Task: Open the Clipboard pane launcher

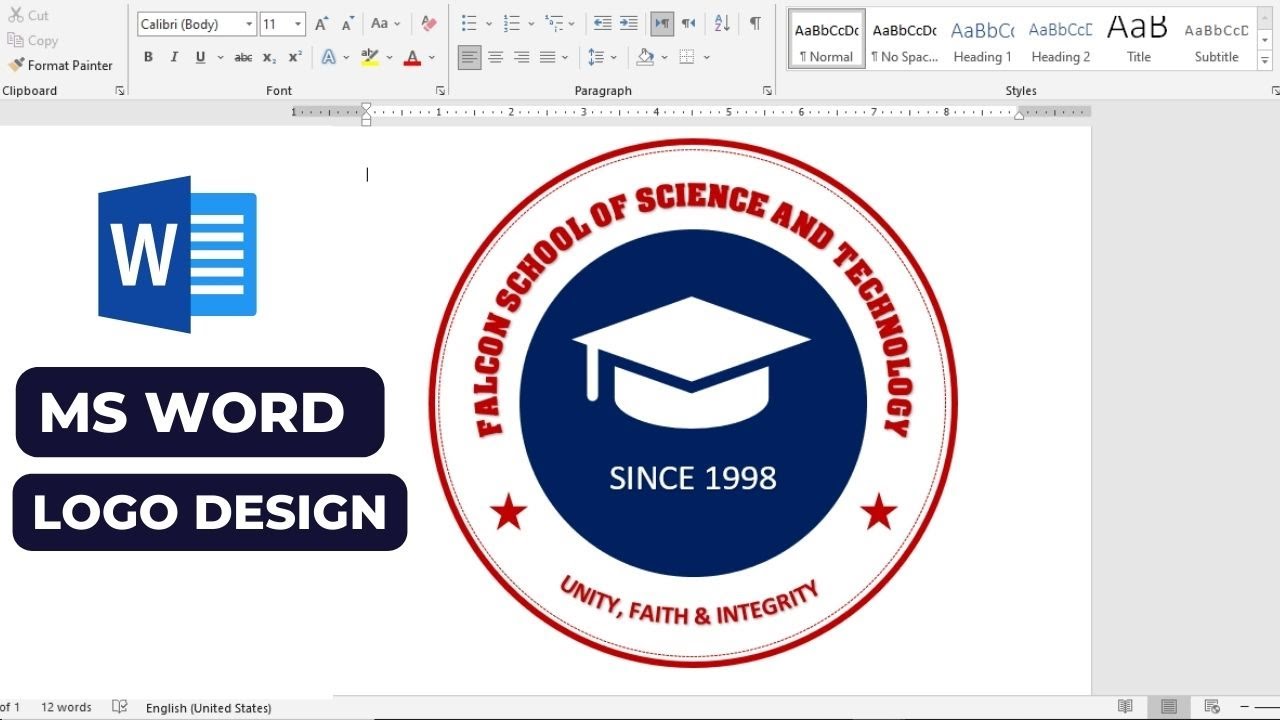Action: pos(120,91)
